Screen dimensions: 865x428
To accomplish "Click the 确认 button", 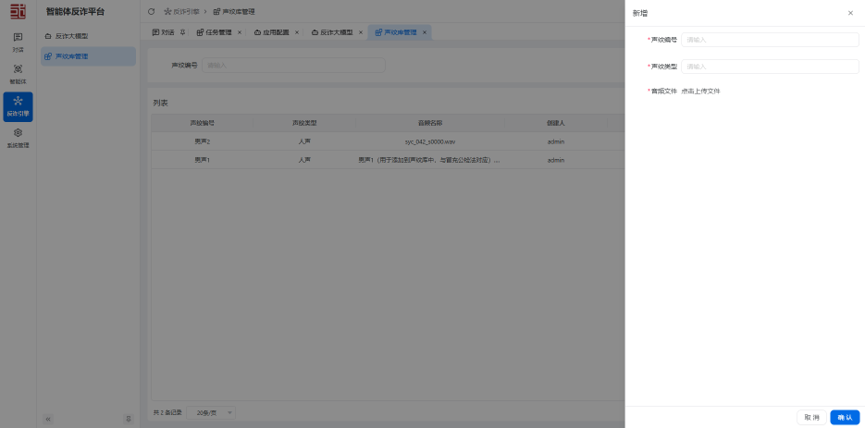I will point(845,418).
